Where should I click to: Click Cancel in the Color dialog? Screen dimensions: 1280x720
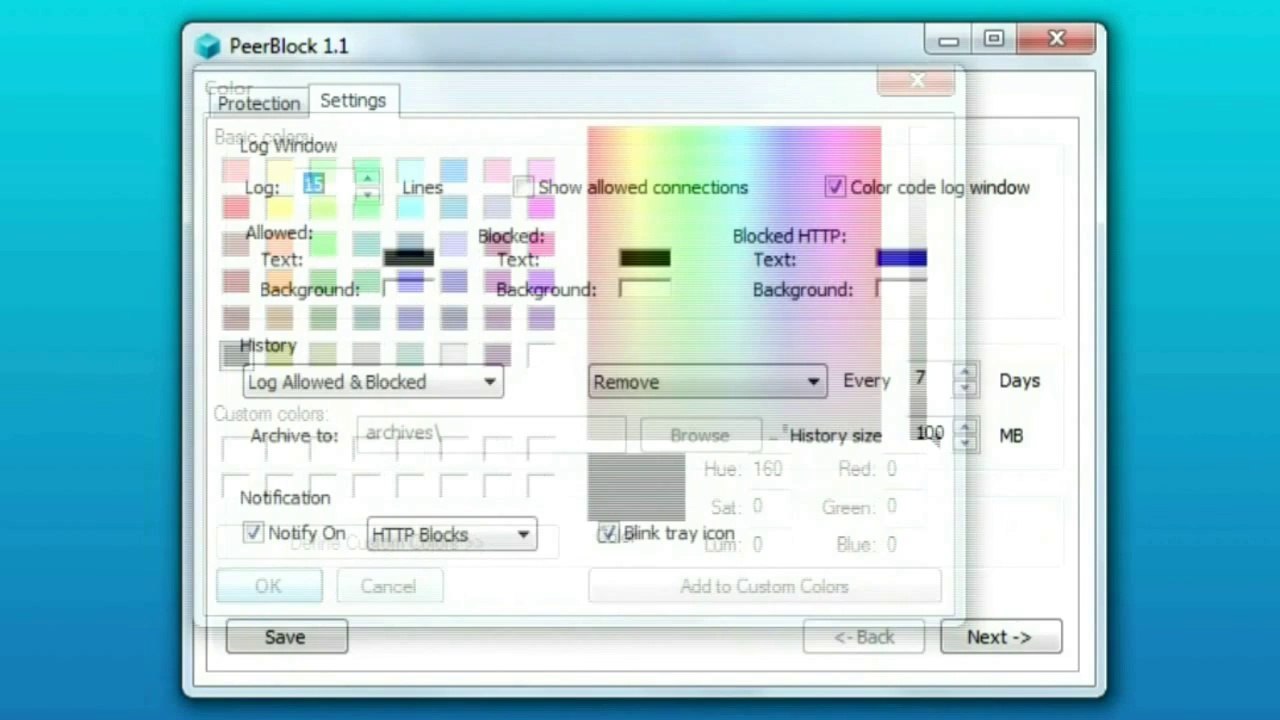tap(388, 586)
